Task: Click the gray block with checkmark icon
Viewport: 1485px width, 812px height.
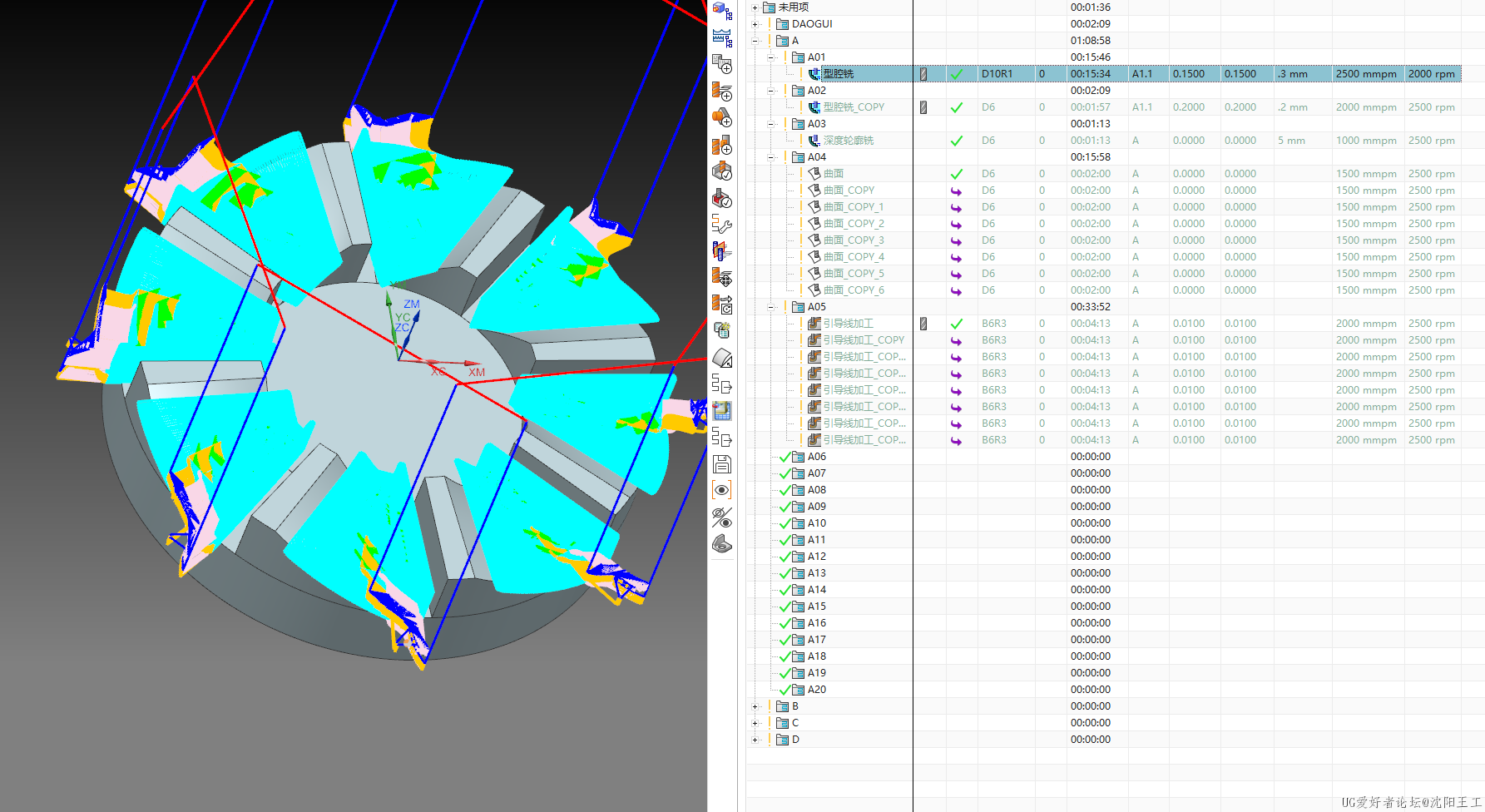Action: tap(722, 171)
